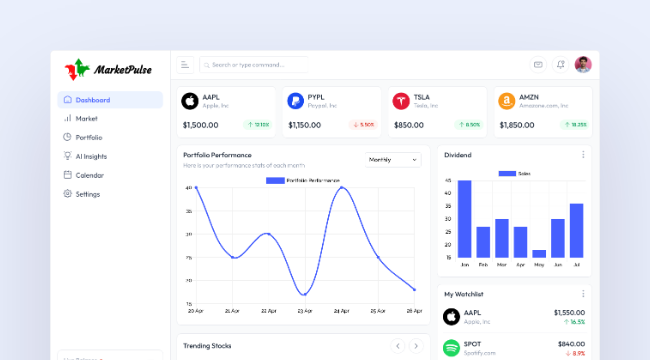The width and height of the screenshot is (650, 360).
Task: Click the TSLA green percentage badge
Action: click(469, 124)
